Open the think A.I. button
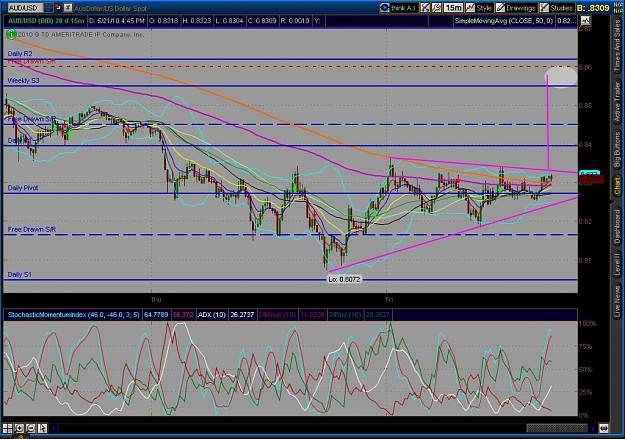Viewport: 625px width, 439px height. (398, 8)
